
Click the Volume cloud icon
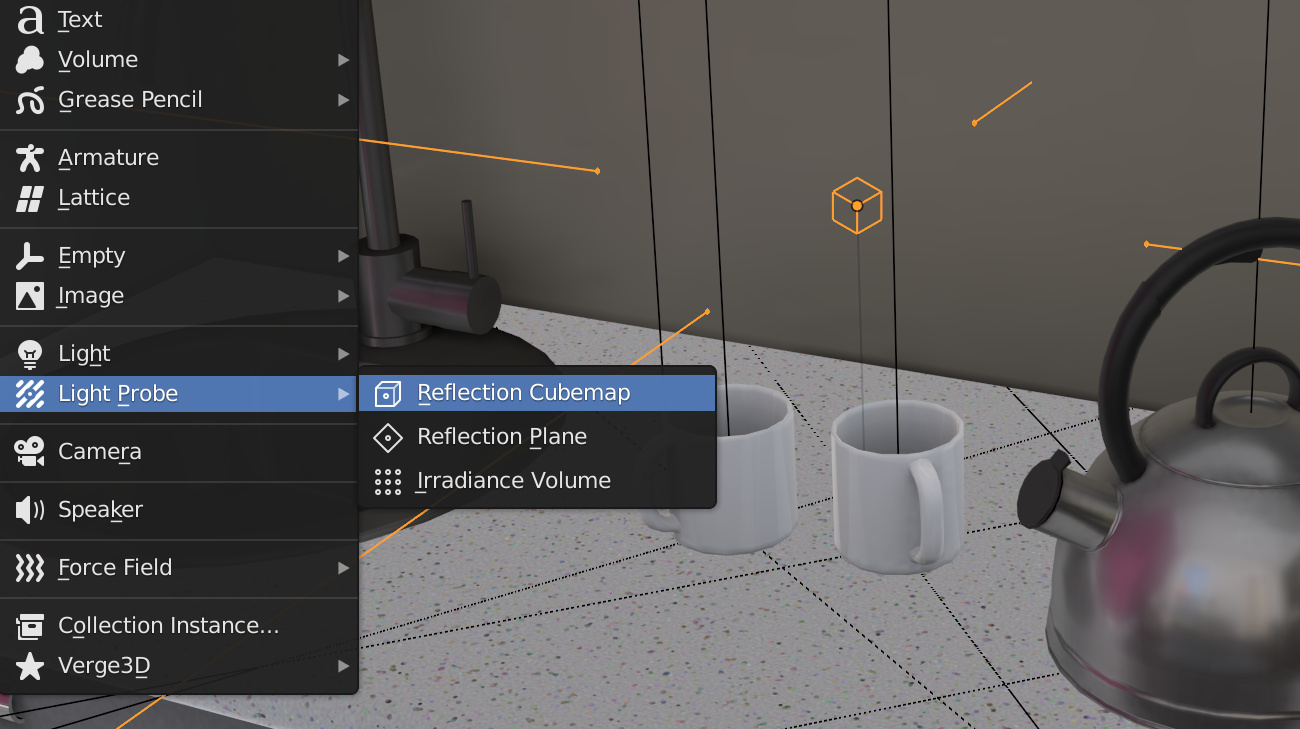tap(30, 60)
